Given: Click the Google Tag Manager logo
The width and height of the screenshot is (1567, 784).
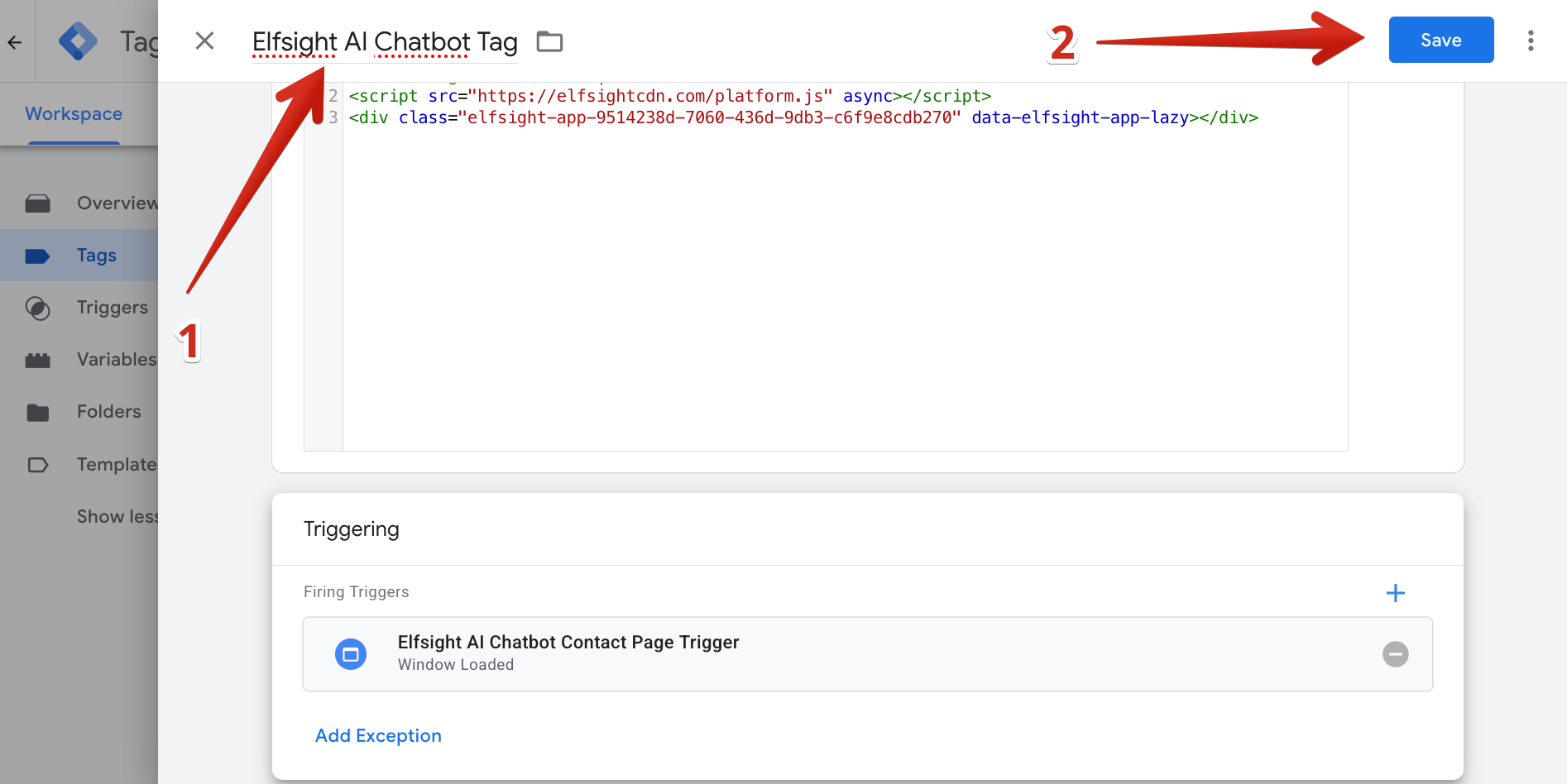Looking at the screenshot, I should [78, 41].
